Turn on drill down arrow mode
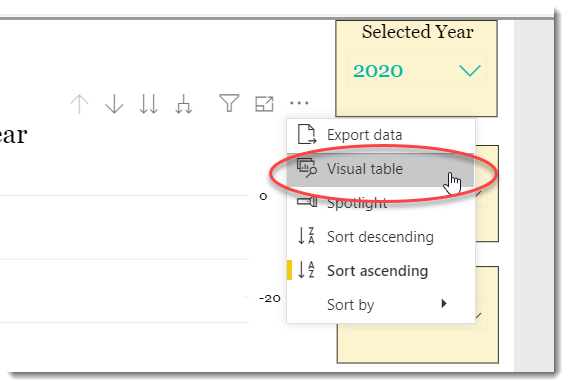Screen dimensions: 569x387 pyautogui.click(x=114, y=104)
